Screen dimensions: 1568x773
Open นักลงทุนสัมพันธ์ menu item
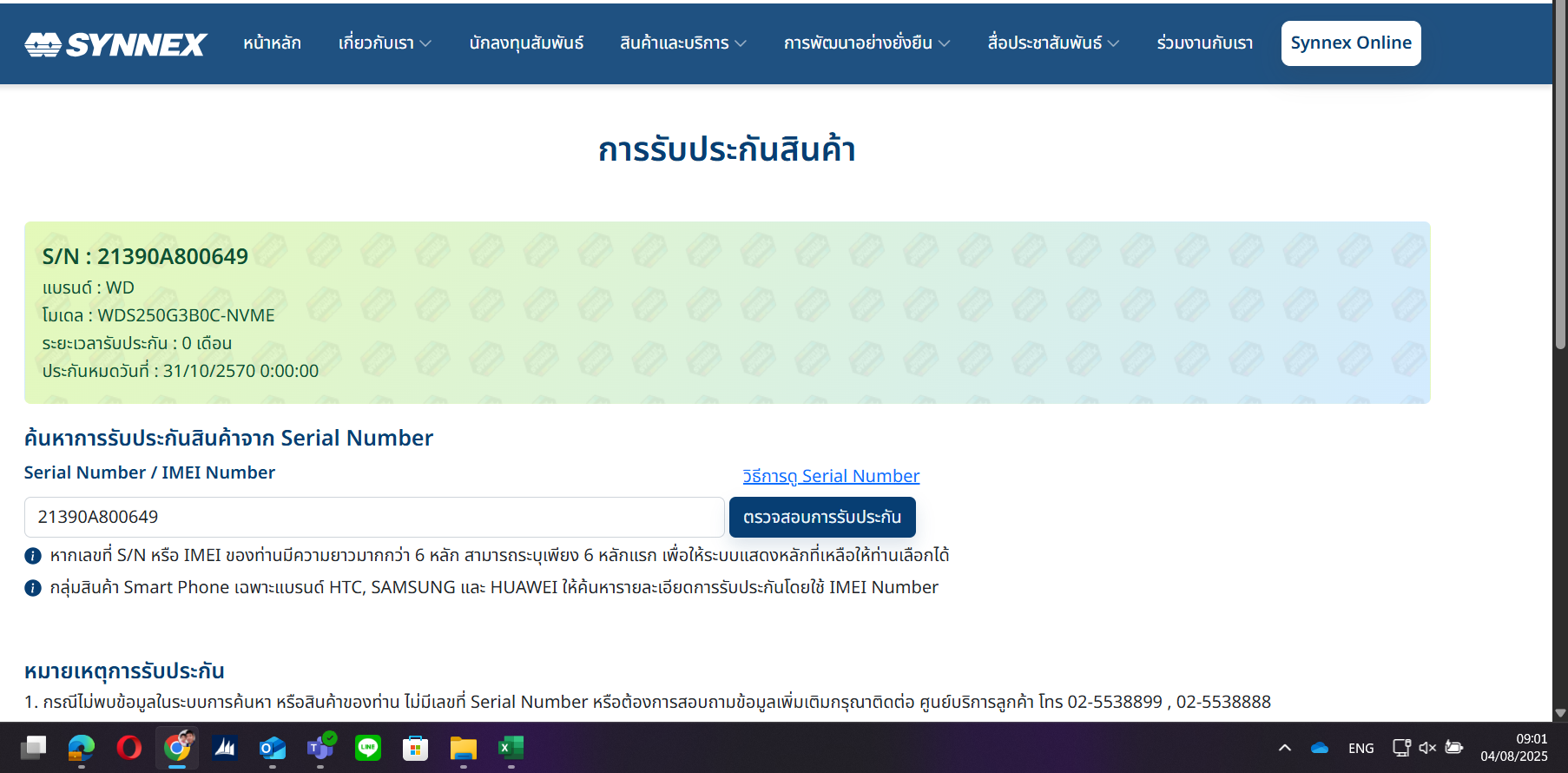pos(526,43)
